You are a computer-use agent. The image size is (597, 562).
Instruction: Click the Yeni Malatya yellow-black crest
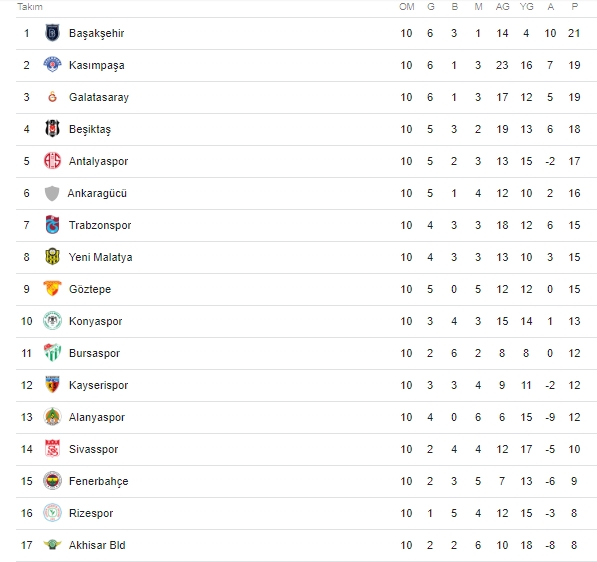(52, 257)
